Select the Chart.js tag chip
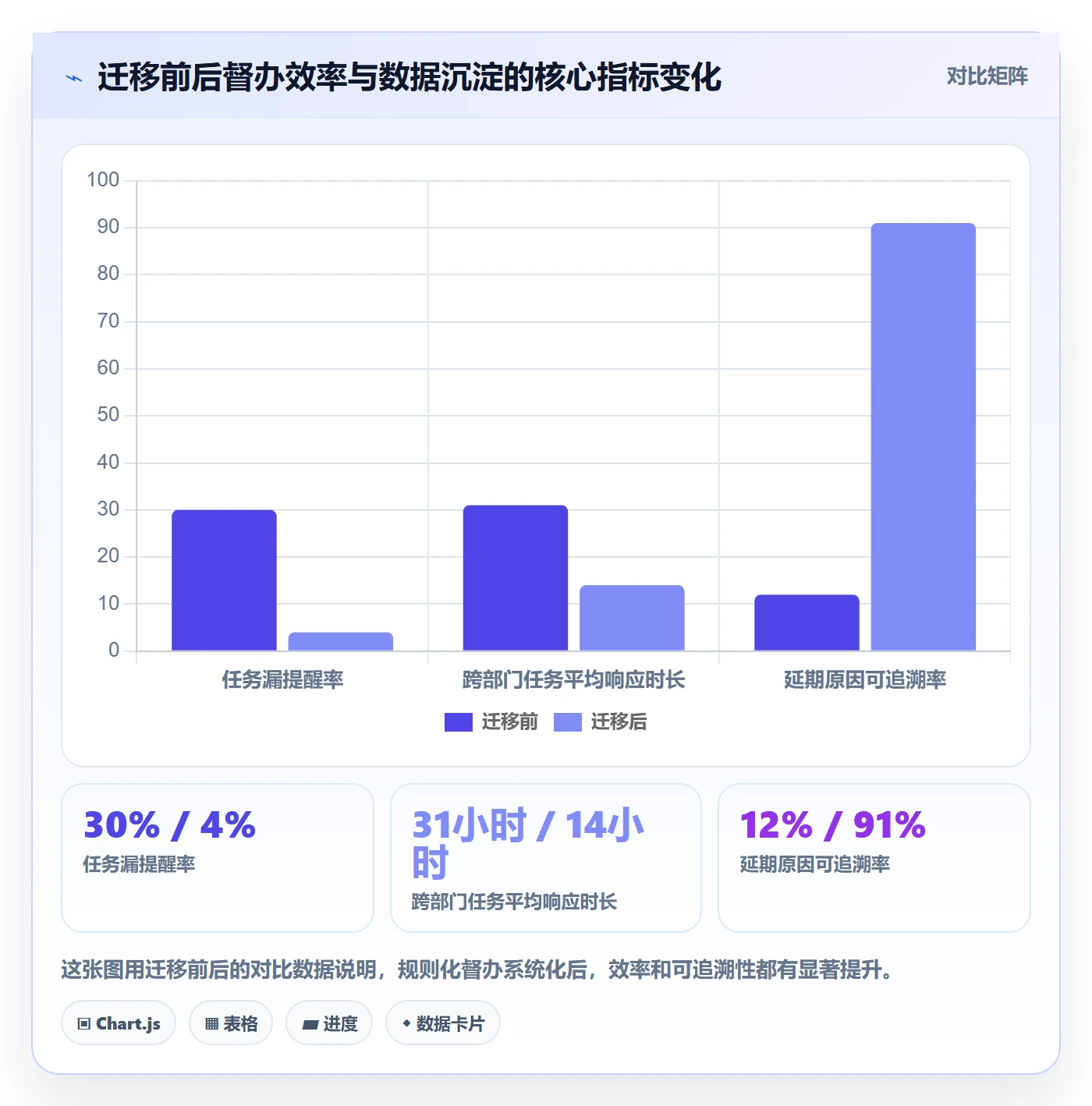 tap(119, 1023)
